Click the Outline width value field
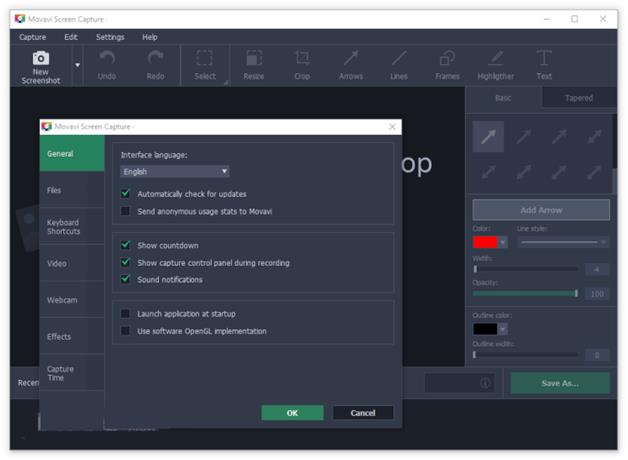Image resolution: width=628 pixels, height=460 pixels. [x=597, y=355]
